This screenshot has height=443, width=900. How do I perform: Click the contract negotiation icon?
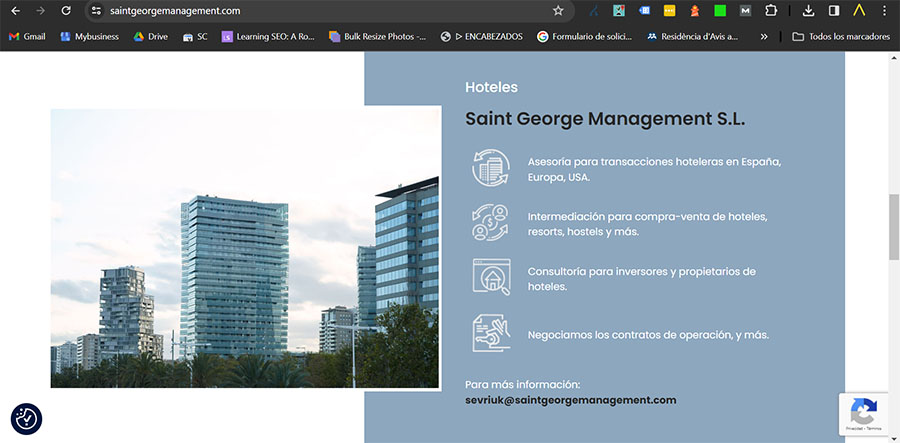pyautogui.click(x=491, y=333)
